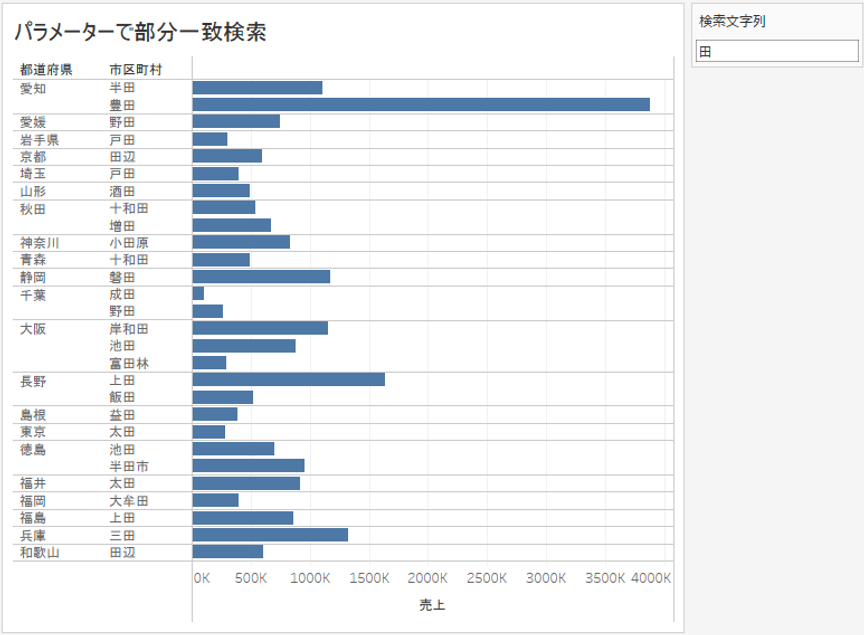Click the 増田 city label
Viewport: 864px width, 635px height.
tap(122, 226)
